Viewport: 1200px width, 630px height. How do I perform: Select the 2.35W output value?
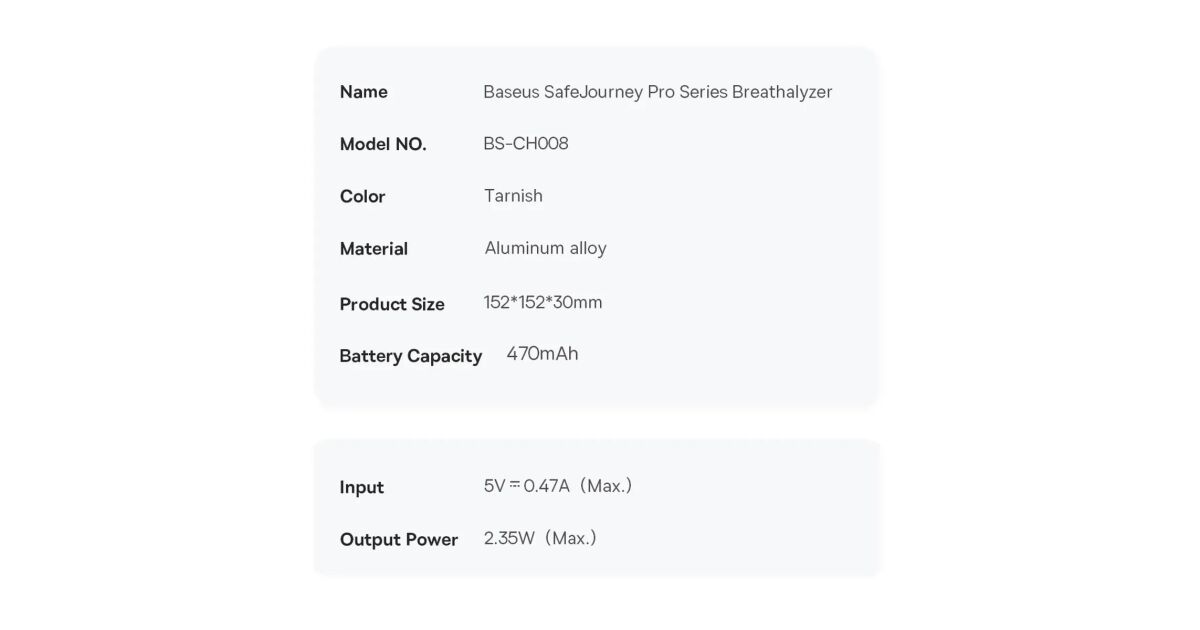click(509, 539)
